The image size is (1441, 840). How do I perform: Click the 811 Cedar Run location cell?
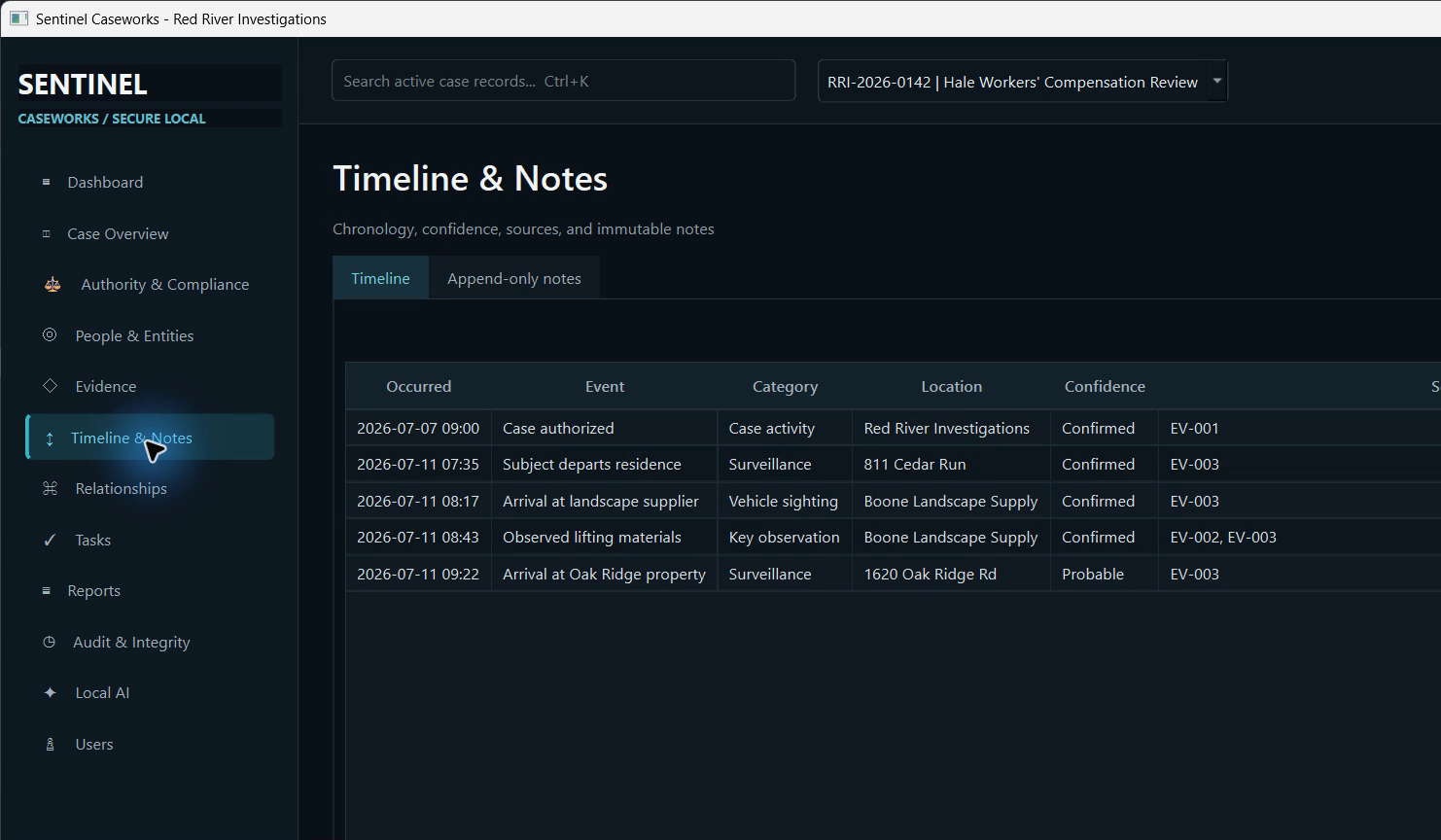pyautogui.click(x=952, y=465)
